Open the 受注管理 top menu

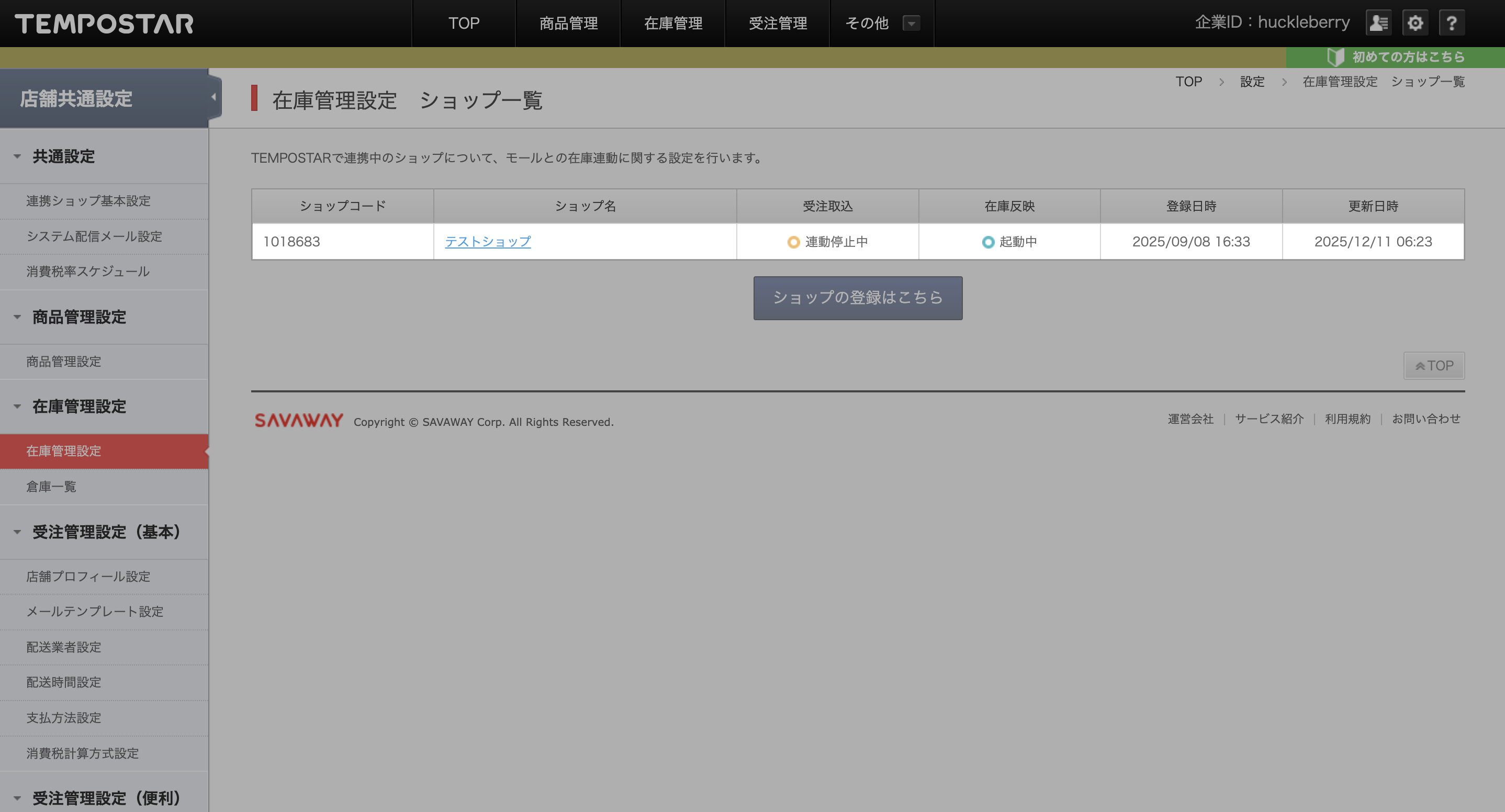[x=778, y=24]
